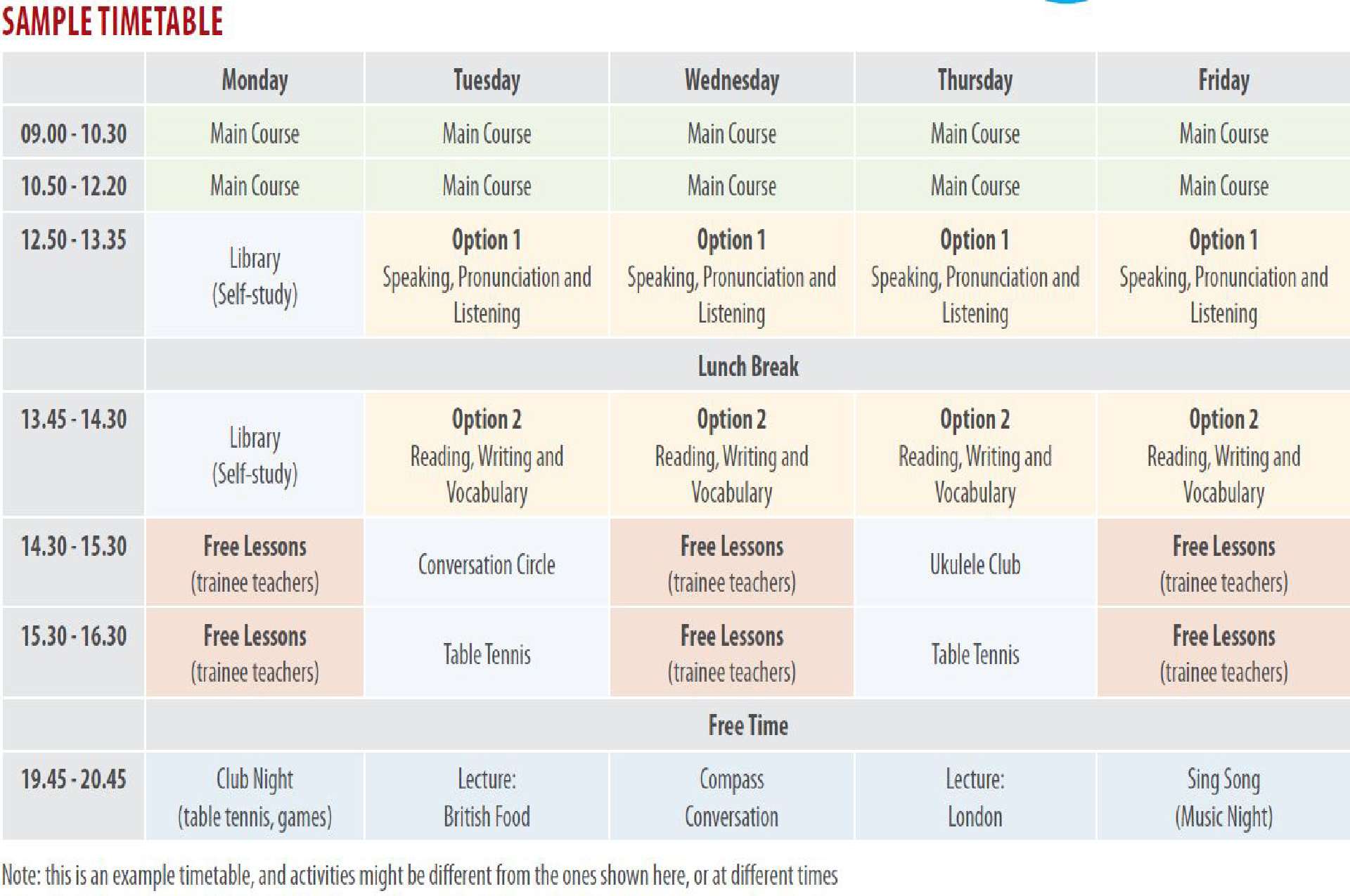Select the Thursday column header

(975, 79)
